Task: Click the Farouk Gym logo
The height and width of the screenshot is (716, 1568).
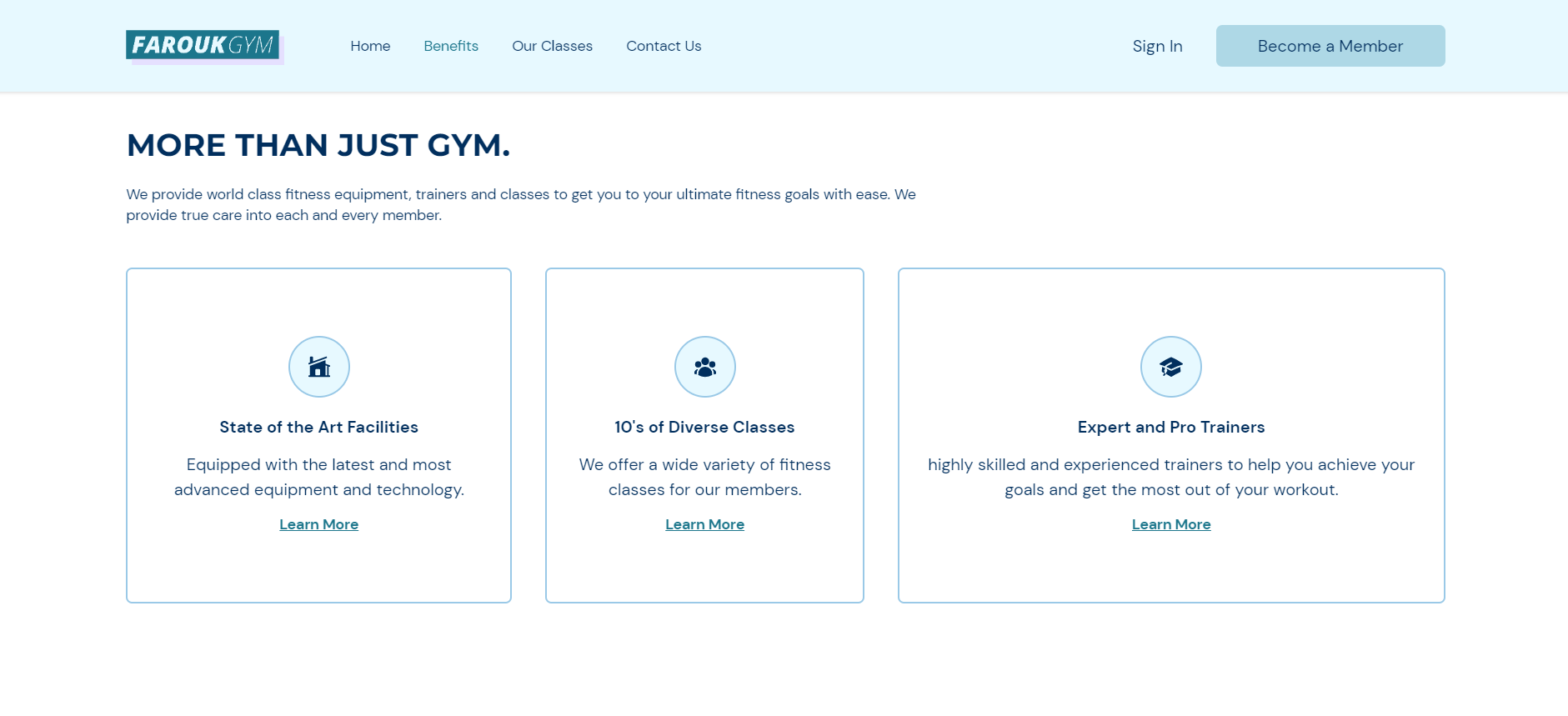Action: coord(203,45)
